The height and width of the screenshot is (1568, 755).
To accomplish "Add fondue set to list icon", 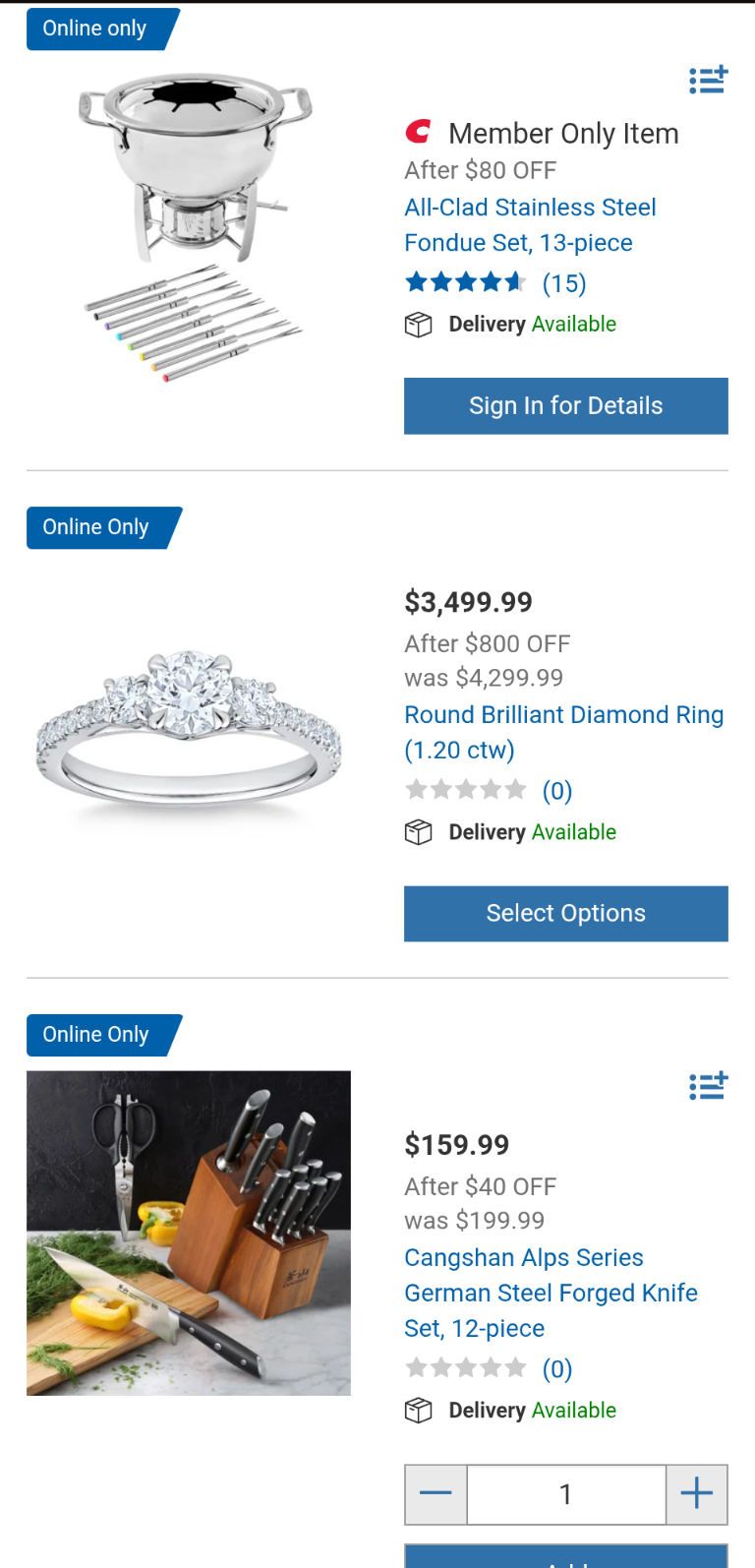I will click(x=708, y=80).
